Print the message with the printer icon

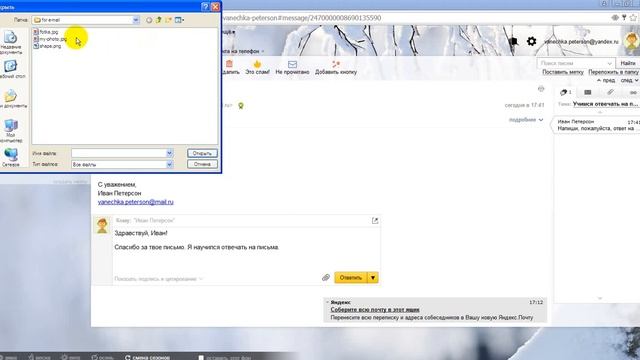click(x=541, y=89)
